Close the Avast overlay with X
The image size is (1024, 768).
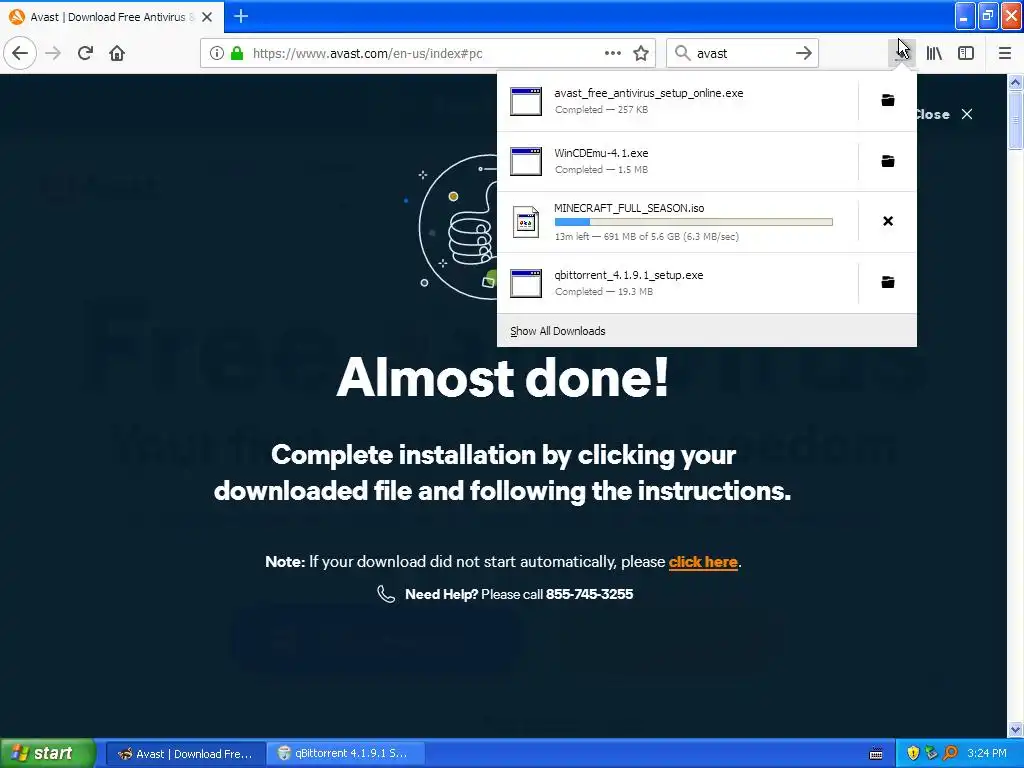967,114
